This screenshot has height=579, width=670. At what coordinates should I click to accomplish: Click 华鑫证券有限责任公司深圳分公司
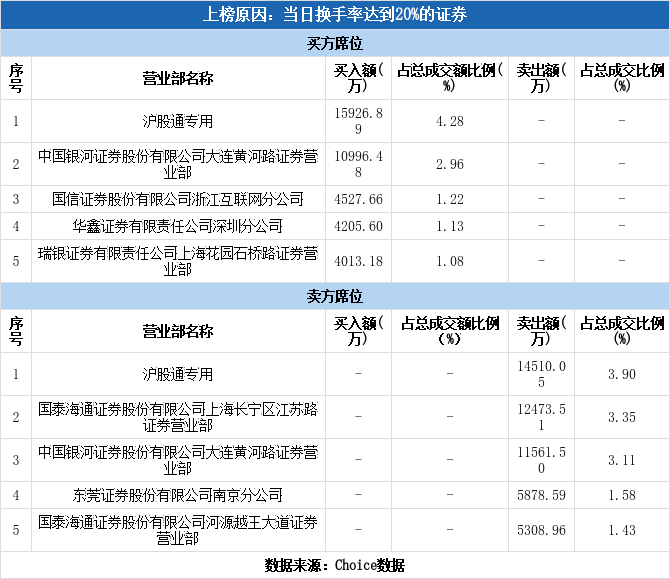(x=178, y=226)
